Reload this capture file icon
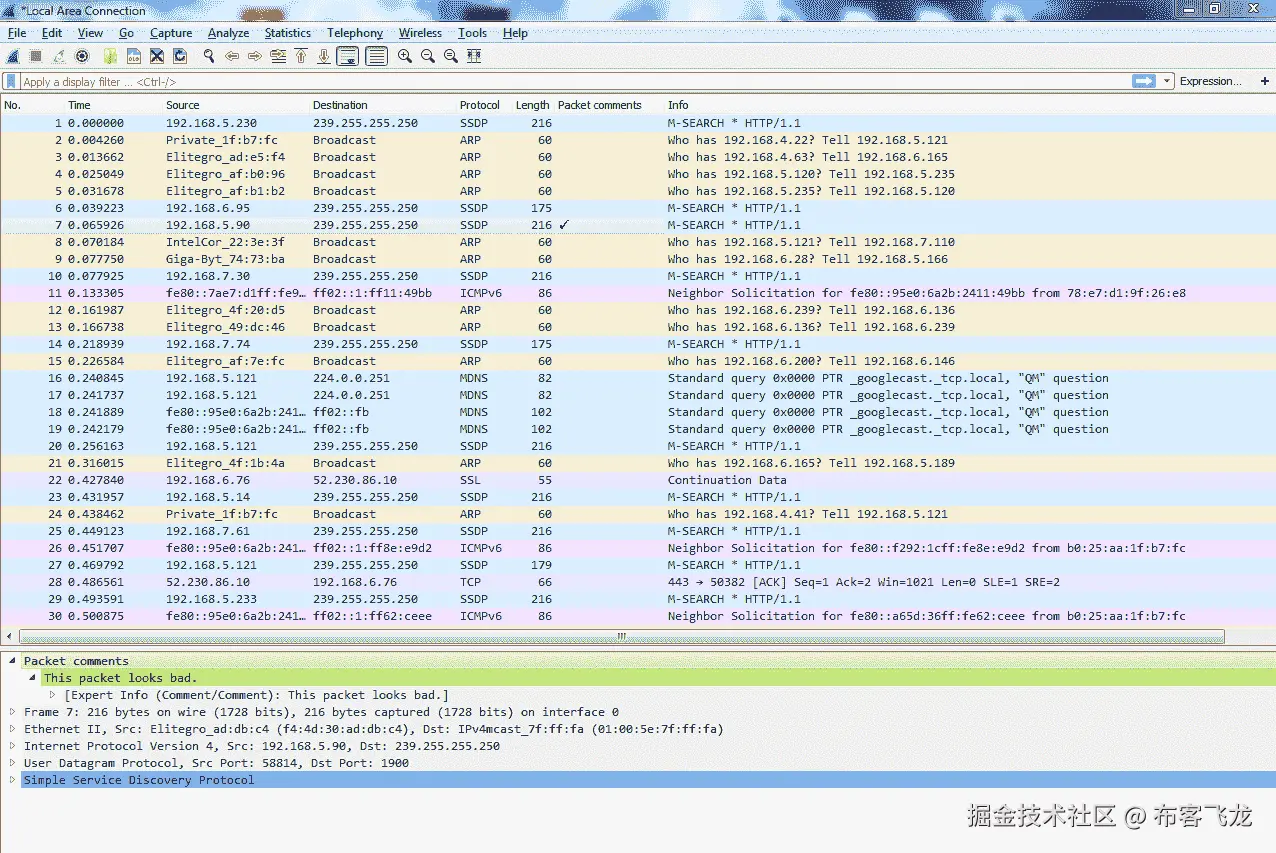Viewport: 1276px width, 853px height. point(180,57)
